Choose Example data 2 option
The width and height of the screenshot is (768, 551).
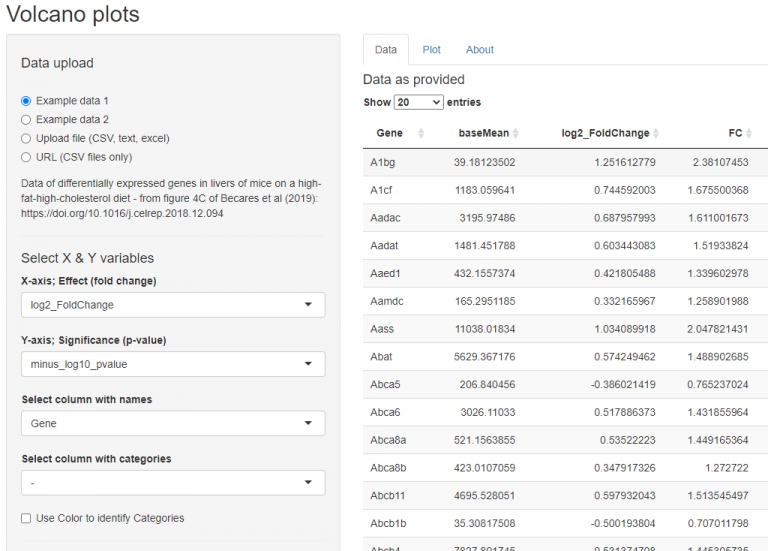point(27,119)
